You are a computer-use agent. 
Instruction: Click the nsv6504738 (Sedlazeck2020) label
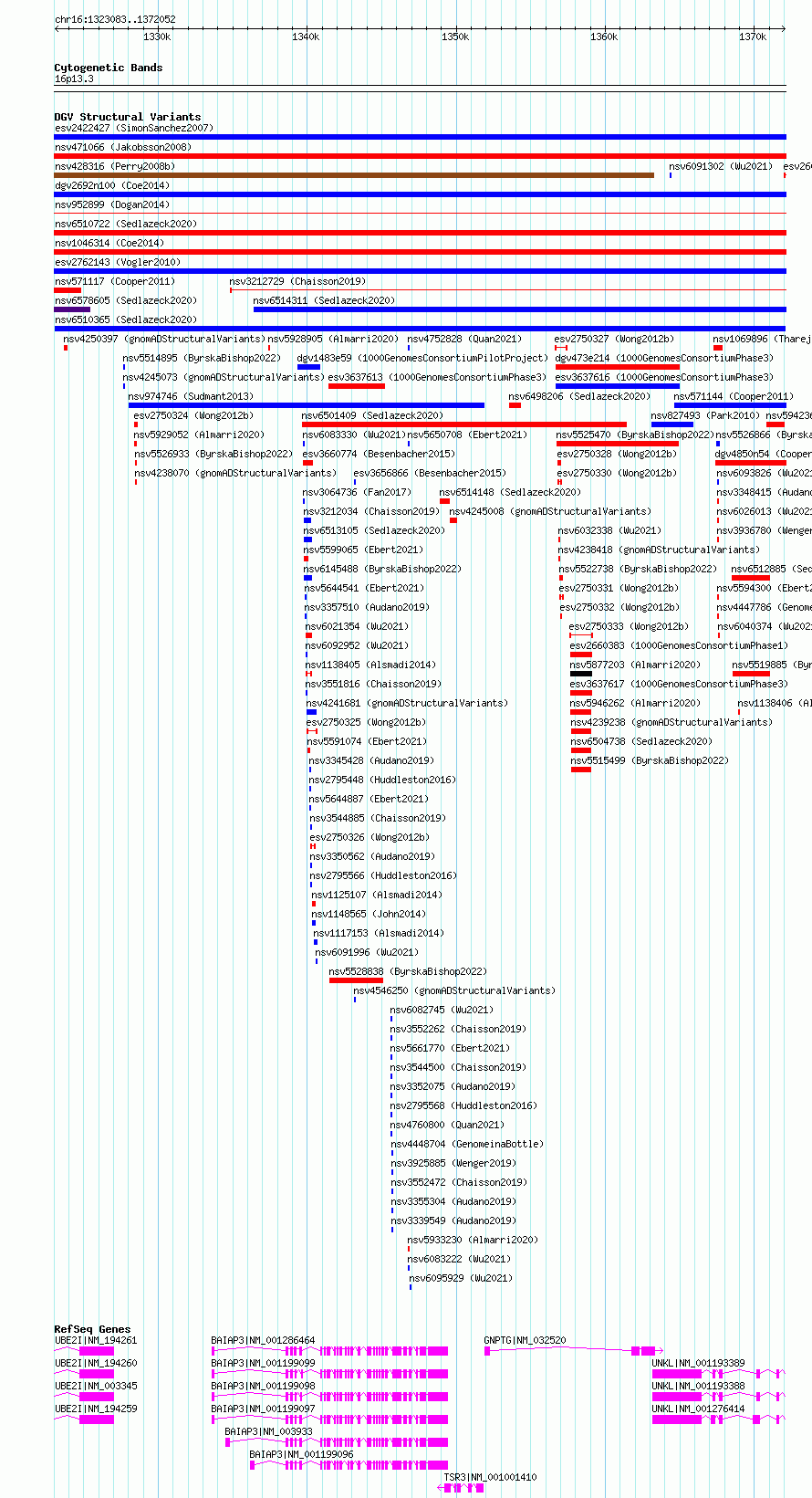pyautogui.click(x=642, y=741)
